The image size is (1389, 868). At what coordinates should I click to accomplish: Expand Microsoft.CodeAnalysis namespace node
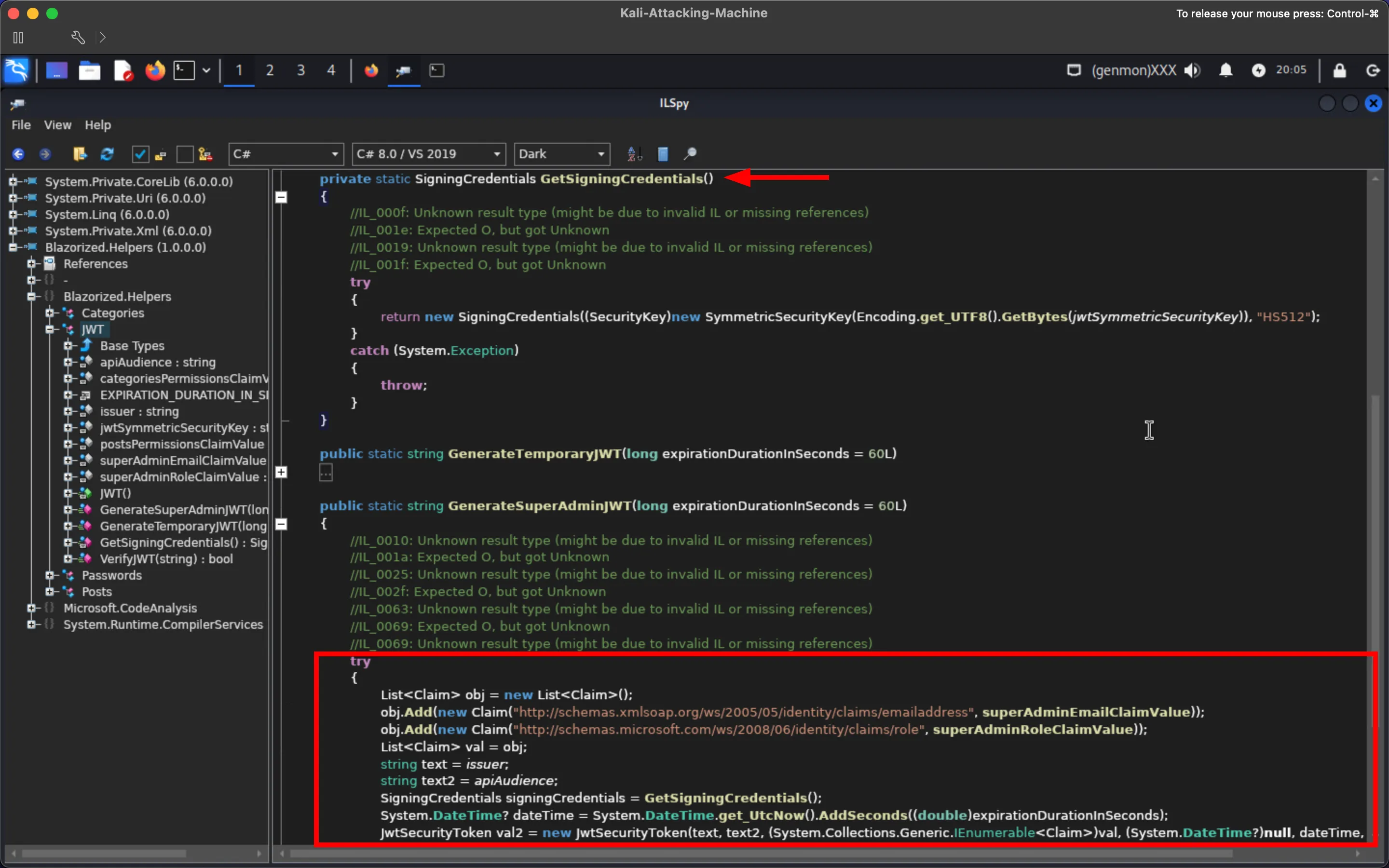[31, 608]
